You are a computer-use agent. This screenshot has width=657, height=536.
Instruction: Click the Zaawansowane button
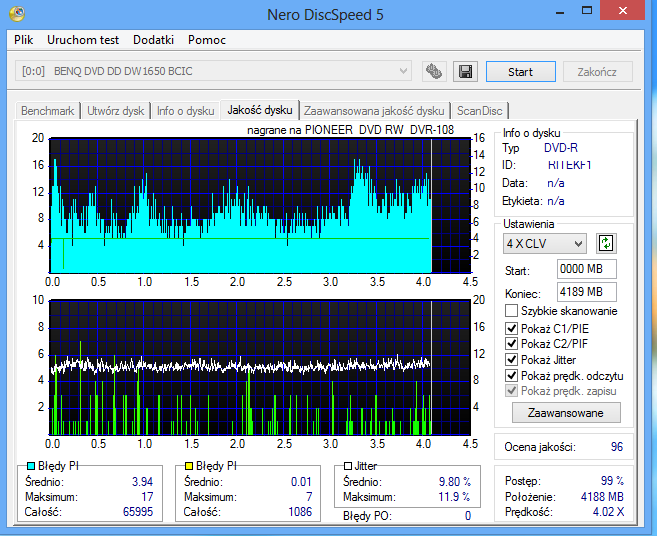click(566, 413)
